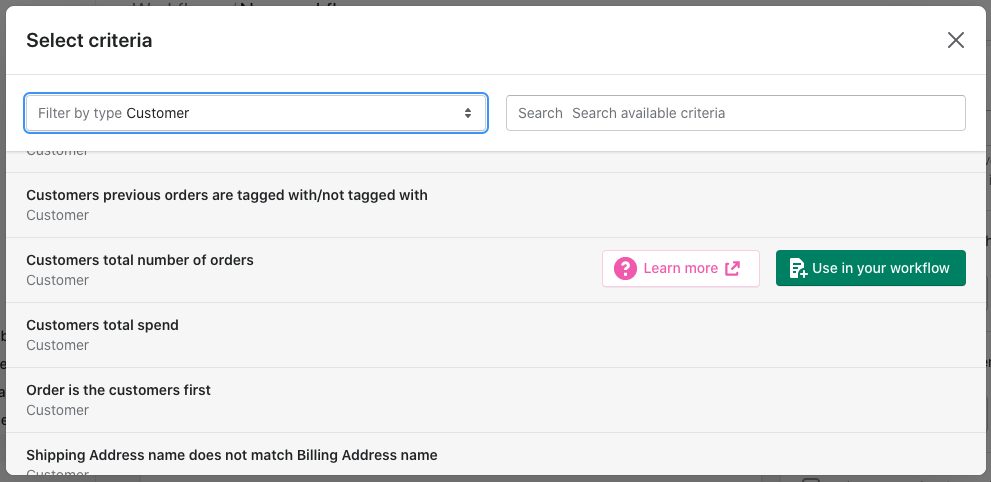Click the Select criteria dialog title
The width and height of the screenshot is (991, 482).
89,40
